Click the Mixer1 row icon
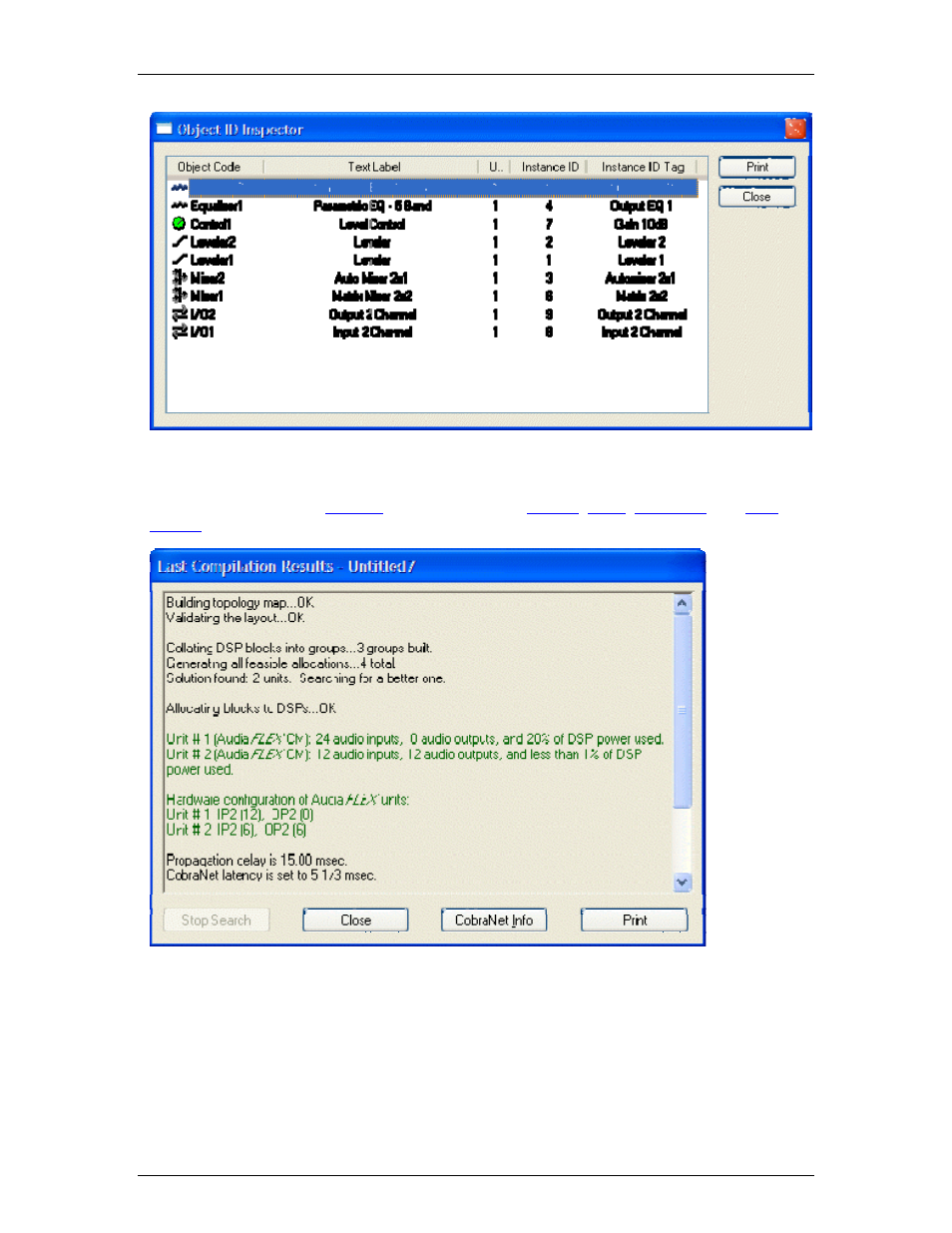The width and height of the screenshot is (952, 1233). (179, 296)
